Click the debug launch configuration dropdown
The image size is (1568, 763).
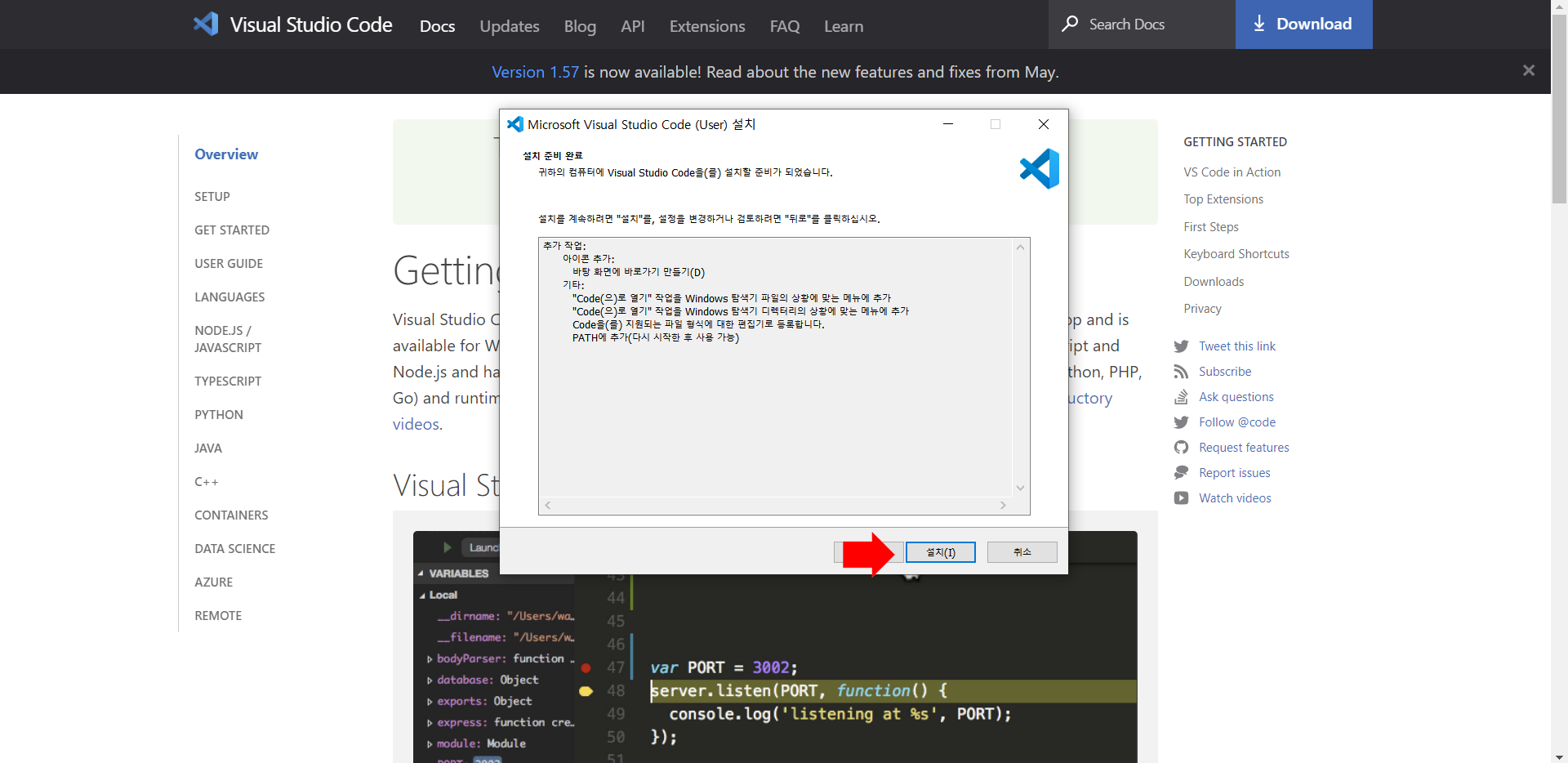(482, 547)
